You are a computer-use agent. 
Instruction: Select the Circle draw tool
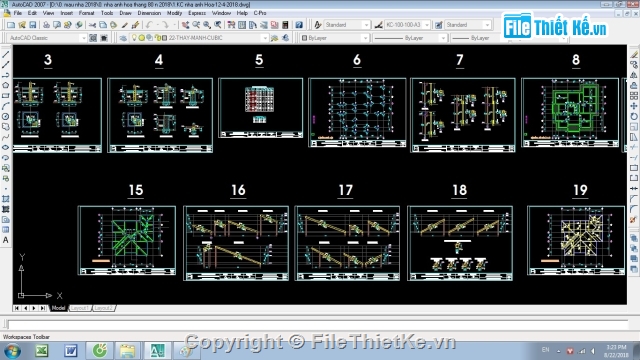tap(6, 116)
